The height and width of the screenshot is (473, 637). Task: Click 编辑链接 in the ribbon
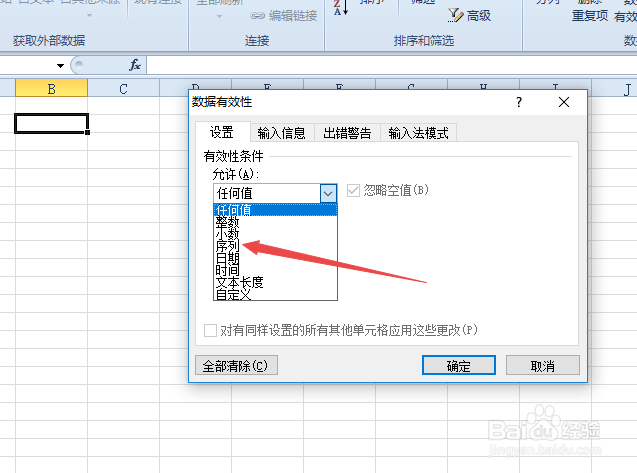284,16
